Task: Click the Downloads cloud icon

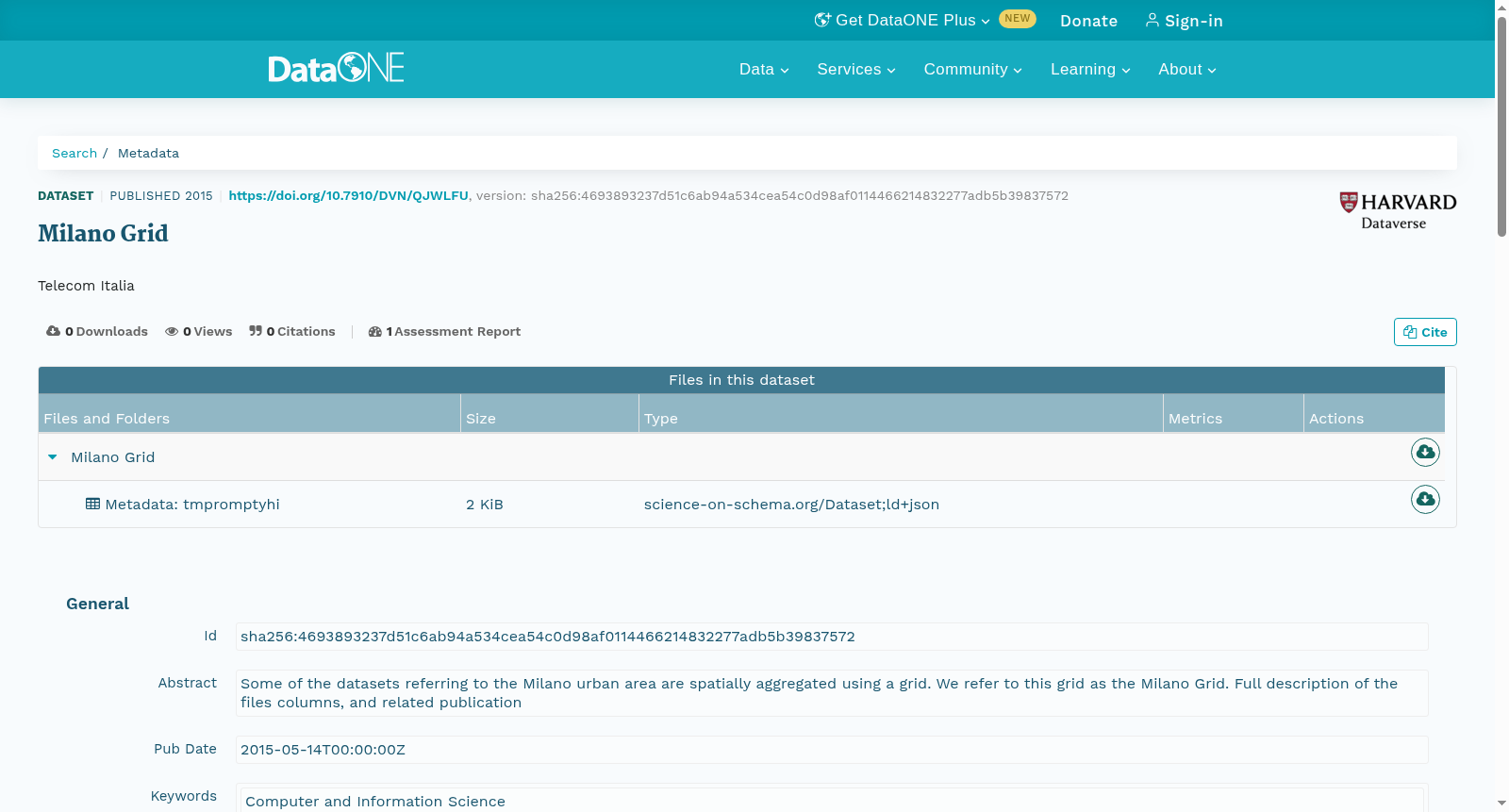Action: [54, 331]
